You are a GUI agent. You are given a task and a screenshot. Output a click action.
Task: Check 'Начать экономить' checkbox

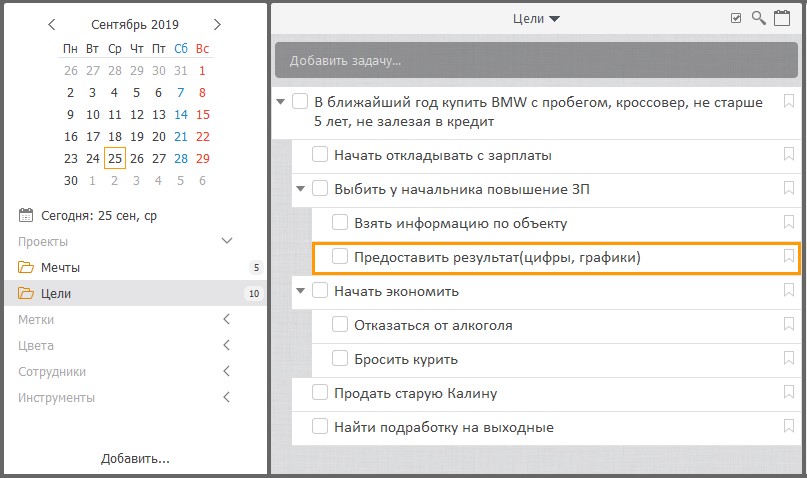tap(320, 290)
